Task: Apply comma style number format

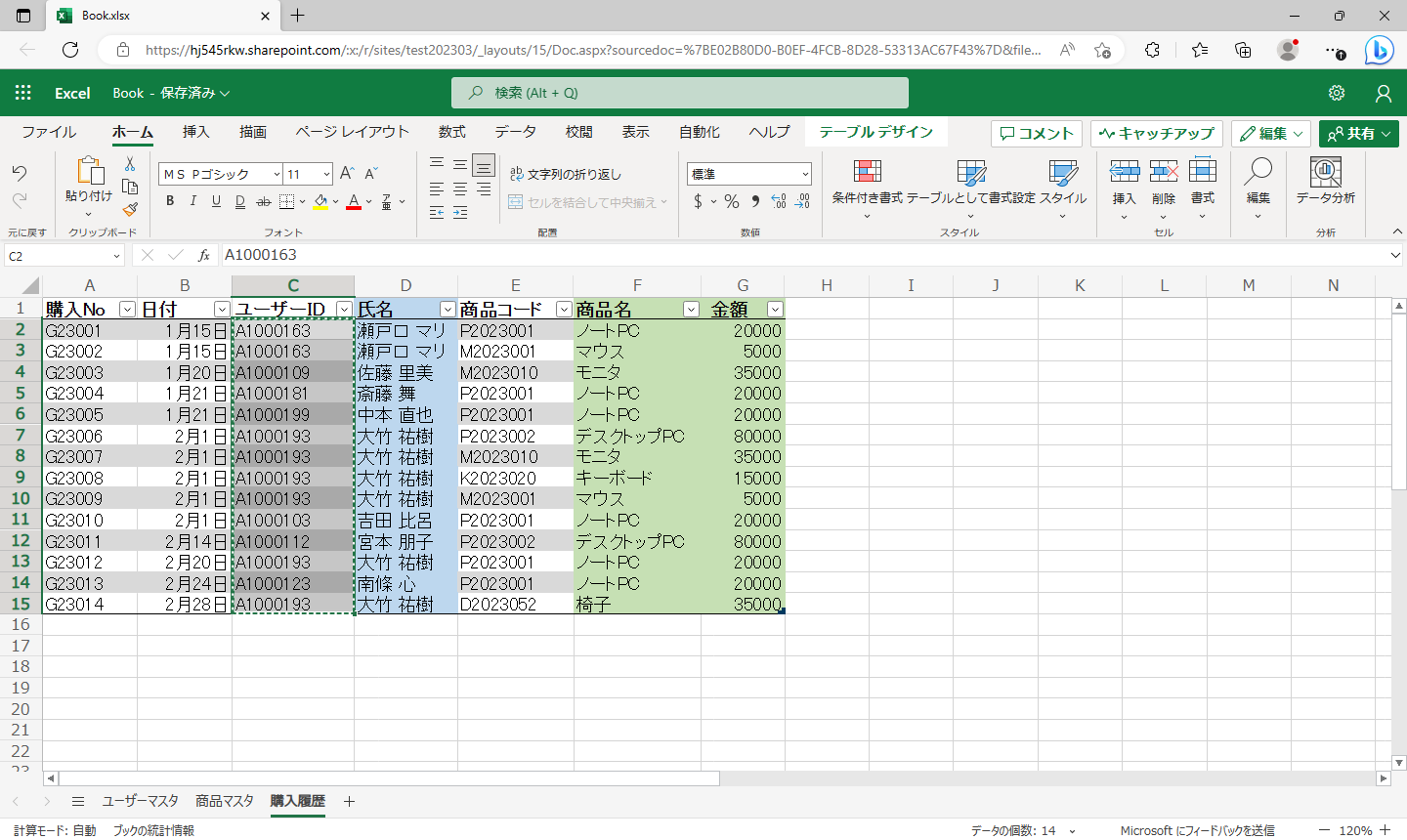Action: tap(755, 201)
